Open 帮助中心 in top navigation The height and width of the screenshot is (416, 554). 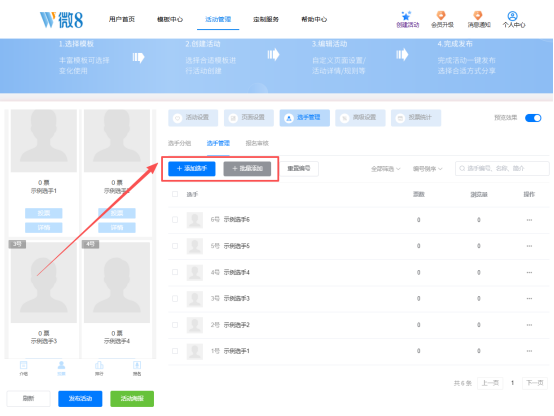coord(314,19)
